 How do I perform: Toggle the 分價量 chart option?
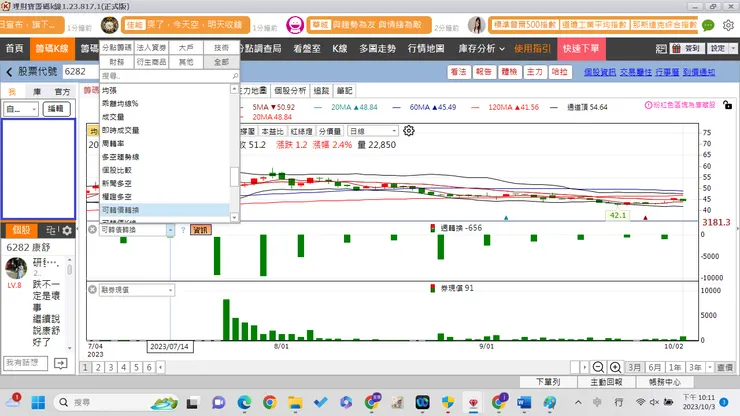329,131
